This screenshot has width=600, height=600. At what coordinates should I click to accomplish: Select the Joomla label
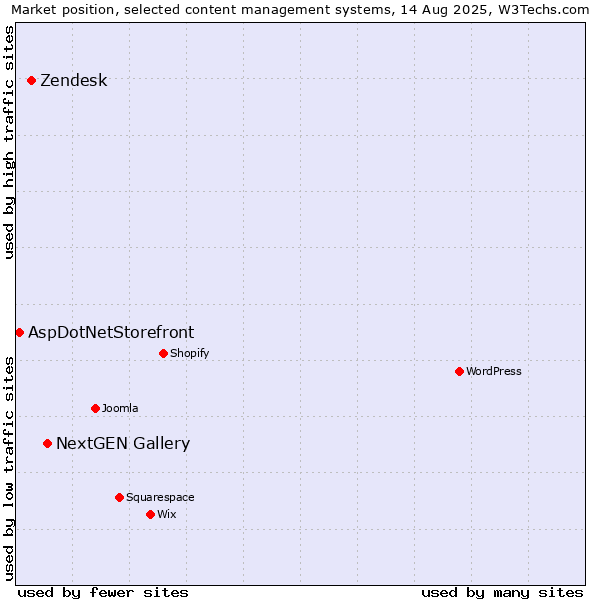click(x=120, y=408)
